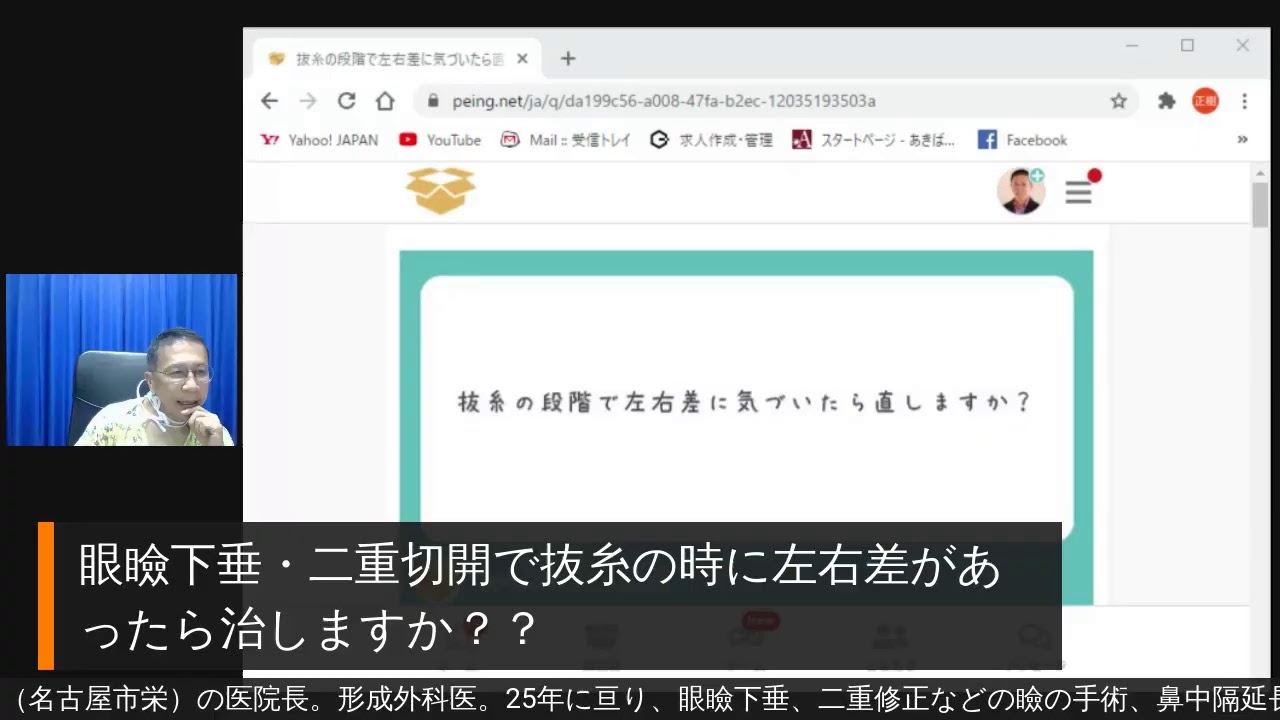Viewport: 1280px width, 720px height.
Task: Open Chrome's three-dot menu
Action: (1244, 101)
